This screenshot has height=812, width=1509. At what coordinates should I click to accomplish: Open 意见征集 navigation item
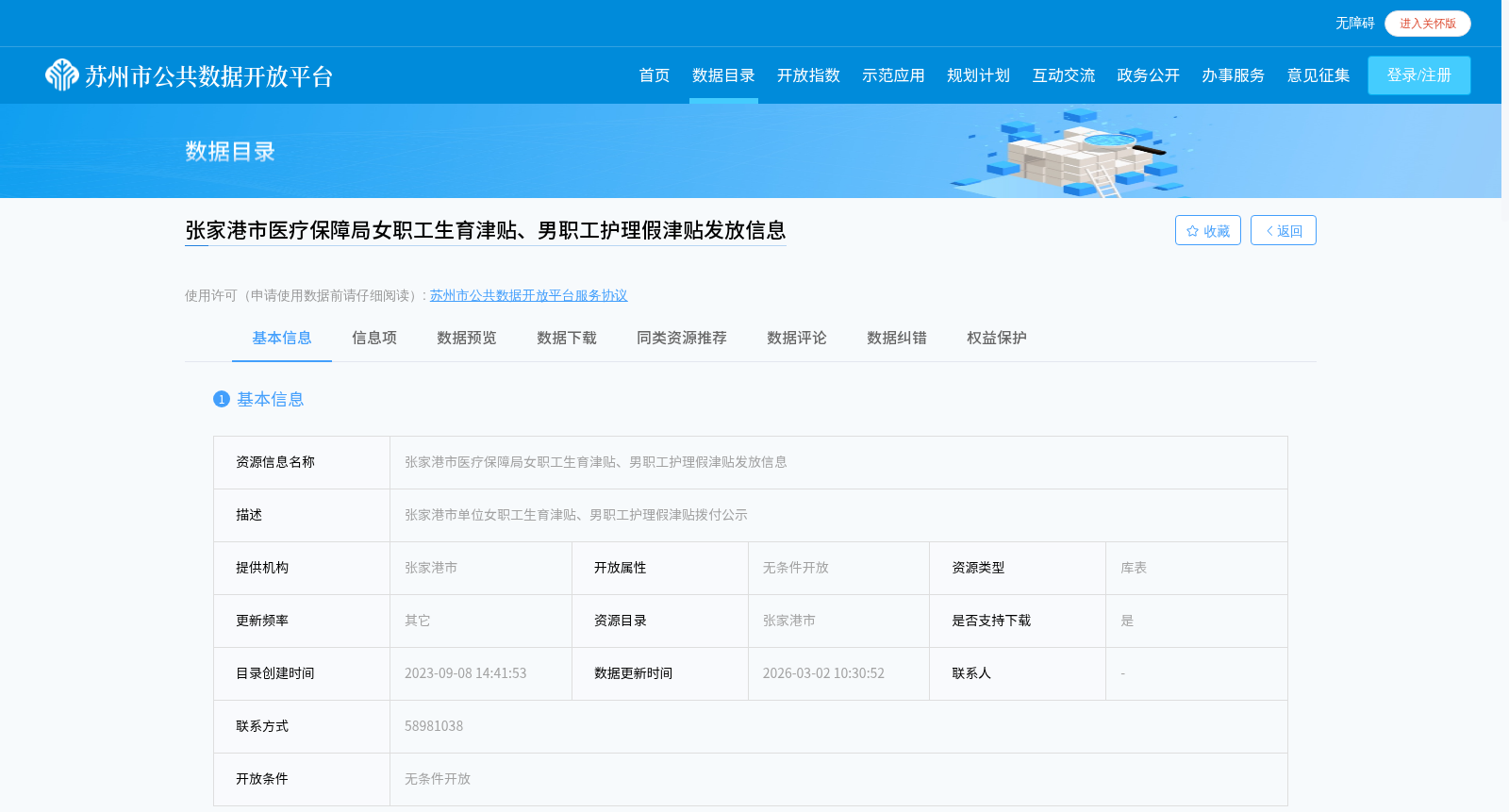click(1318, 75)
